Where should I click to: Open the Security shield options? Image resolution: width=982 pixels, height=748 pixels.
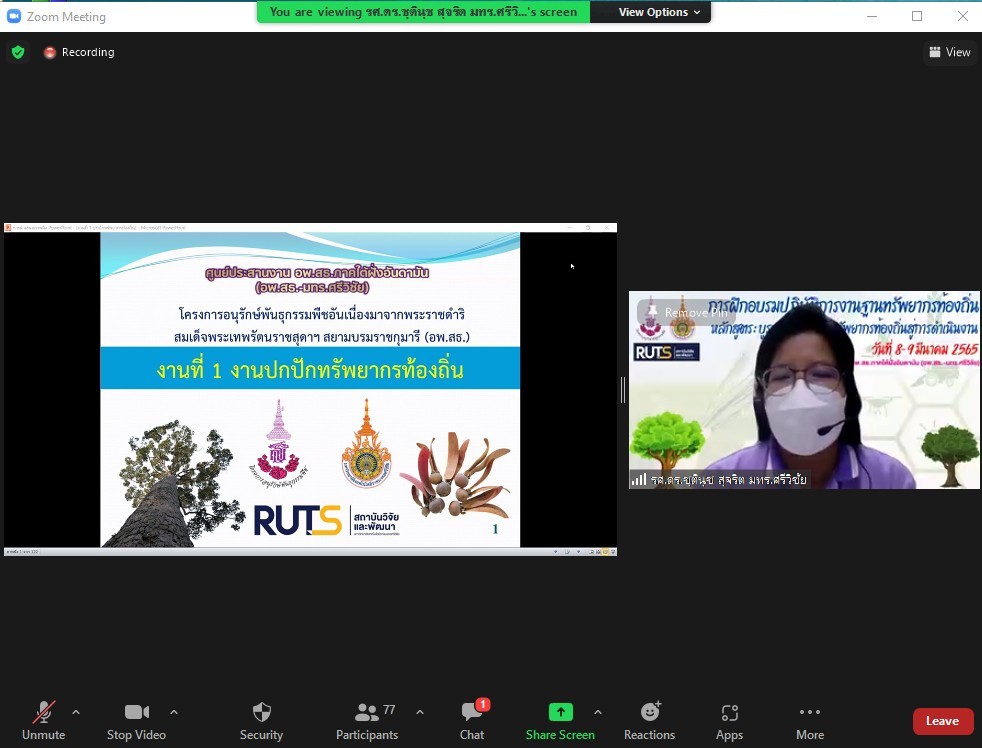(x=261, y=720)
